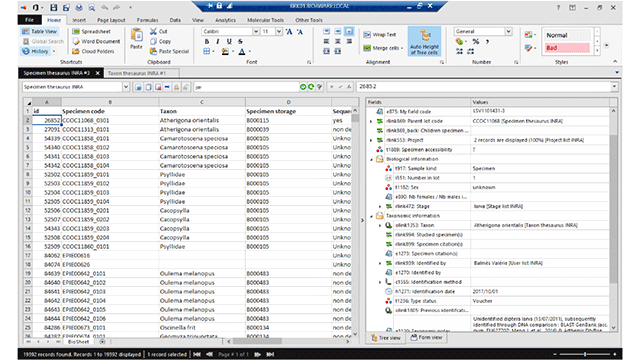Image resolution: width=640 pixels, height=360 pixels.
Task: Switch to the Insert ribbon tab
Action: coord(79,20)
